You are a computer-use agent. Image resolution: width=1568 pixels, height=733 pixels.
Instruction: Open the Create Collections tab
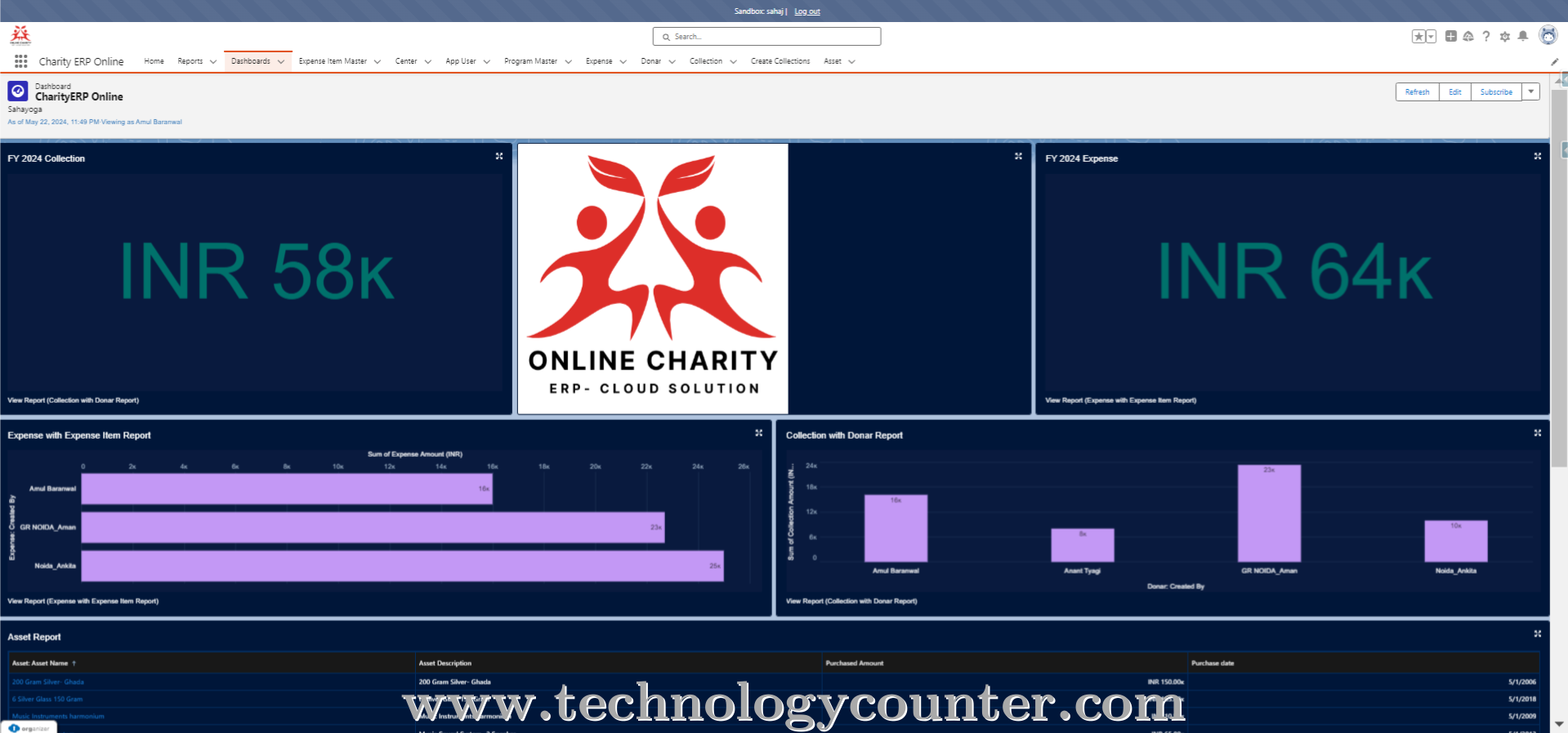(x=780, y=61)
